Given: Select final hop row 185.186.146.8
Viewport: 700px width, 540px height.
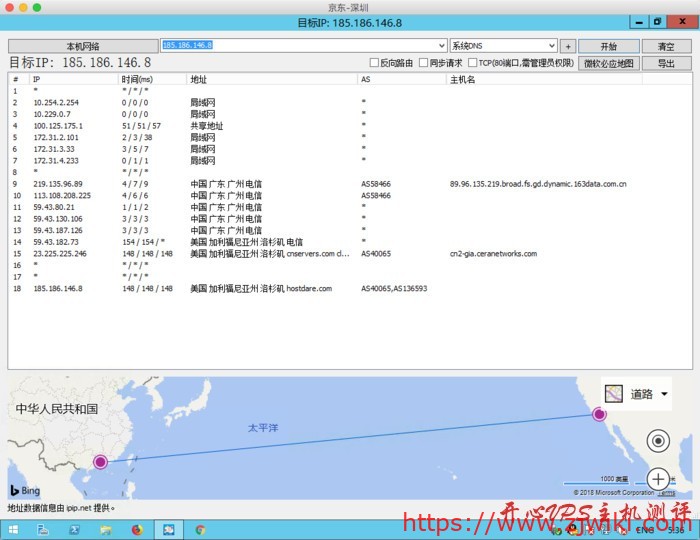Looking at the screenshot, I should point(350,288).
